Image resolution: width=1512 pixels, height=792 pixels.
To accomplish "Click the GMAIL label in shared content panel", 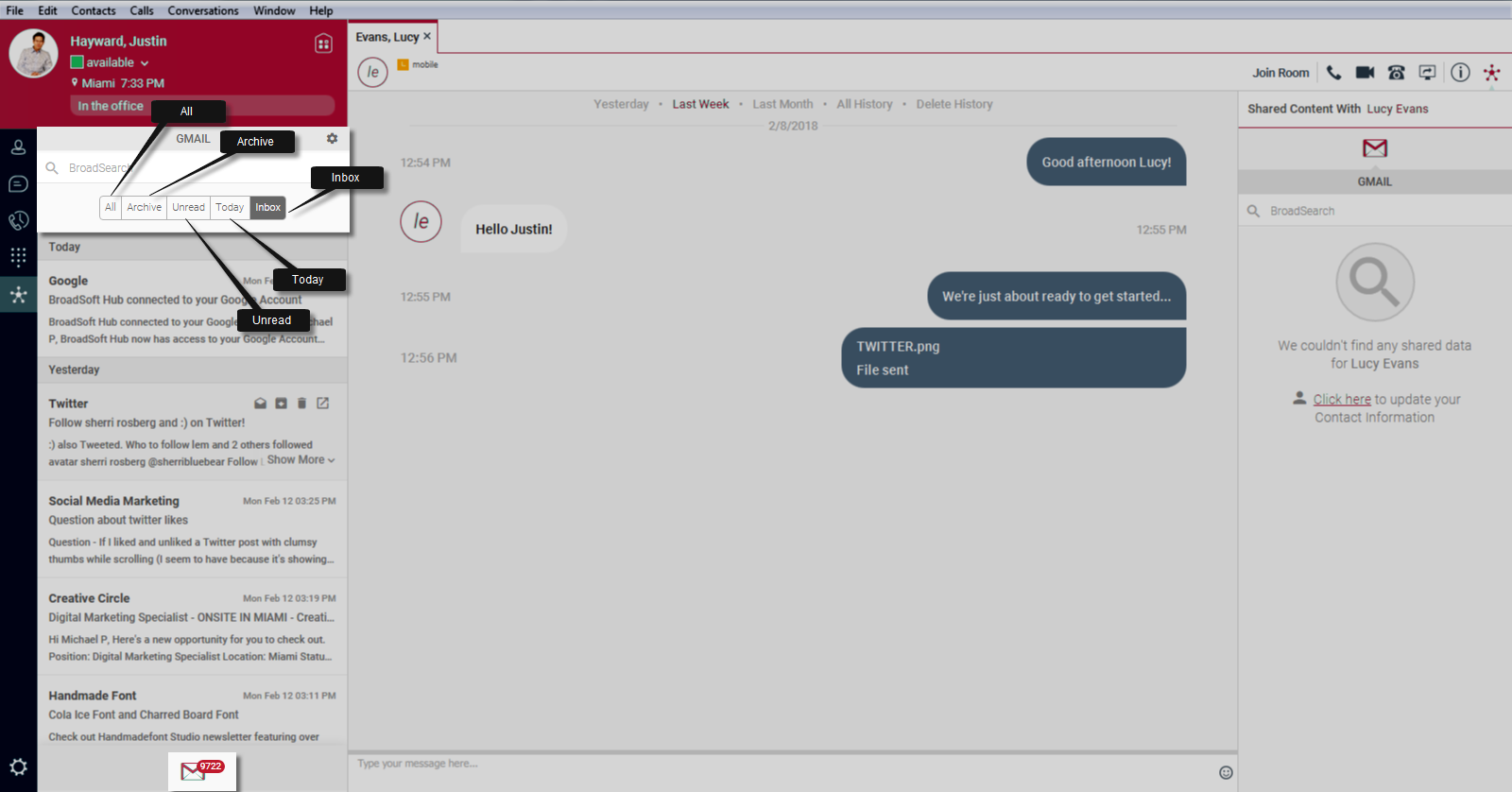I will [1374, 181].
